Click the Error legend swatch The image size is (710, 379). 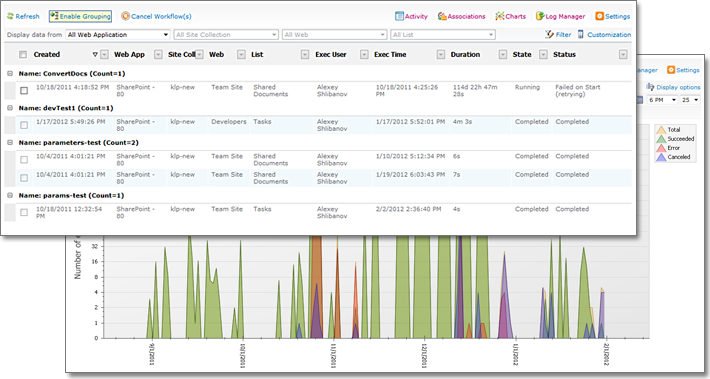point(661,148)
